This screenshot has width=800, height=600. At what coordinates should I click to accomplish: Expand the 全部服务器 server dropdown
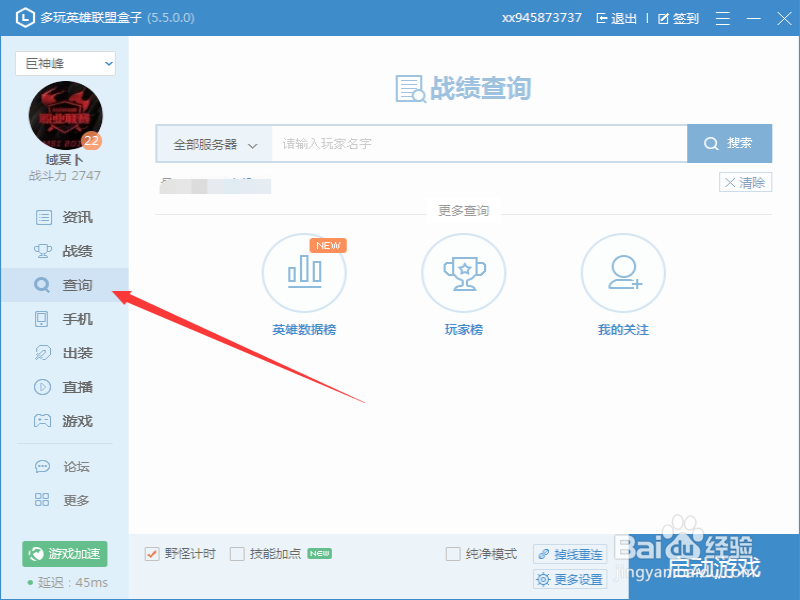(214, 144)
